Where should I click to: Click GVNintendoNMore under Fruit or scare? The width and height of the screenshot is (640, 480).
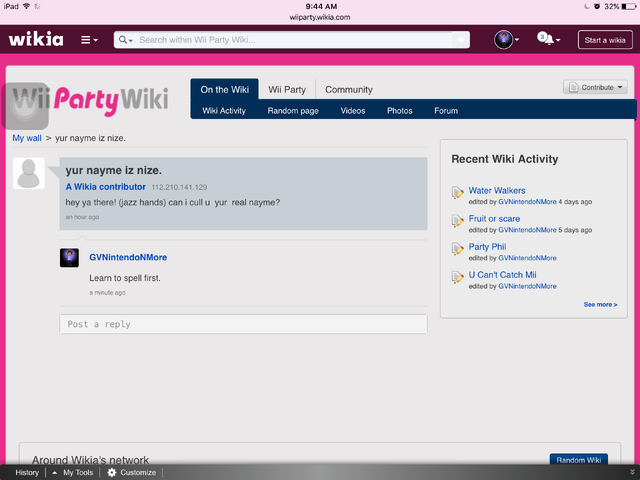tap(527, 230)
